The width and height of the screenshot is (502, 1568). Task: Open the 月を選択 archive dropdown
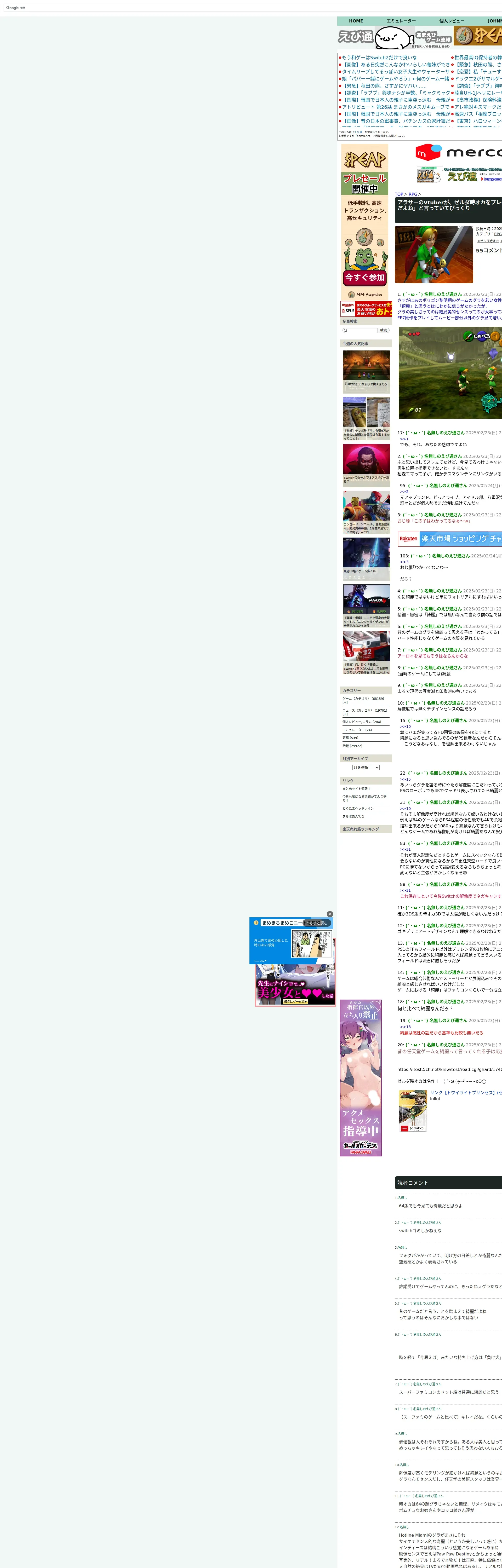[x=366, y=768]
